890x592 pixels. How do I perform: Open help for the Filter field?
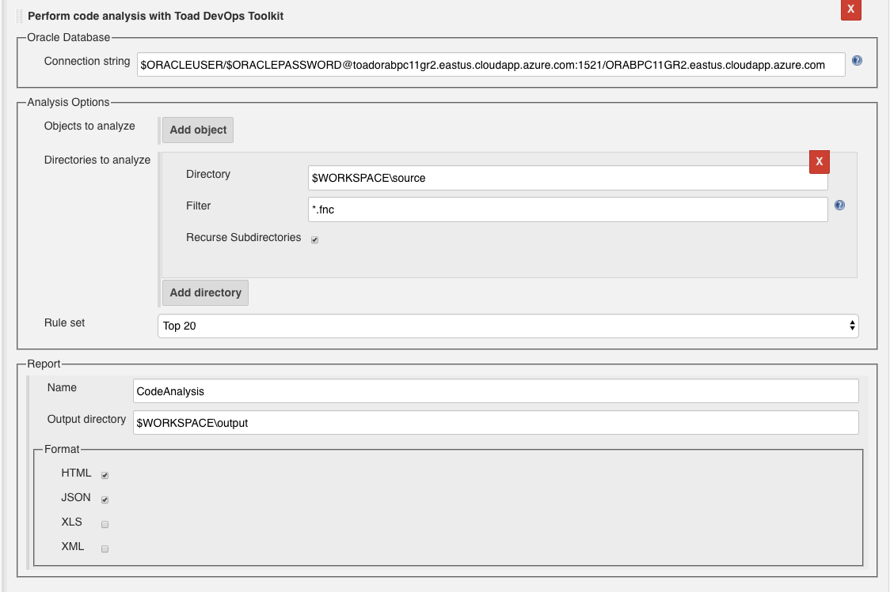point(839,205)
